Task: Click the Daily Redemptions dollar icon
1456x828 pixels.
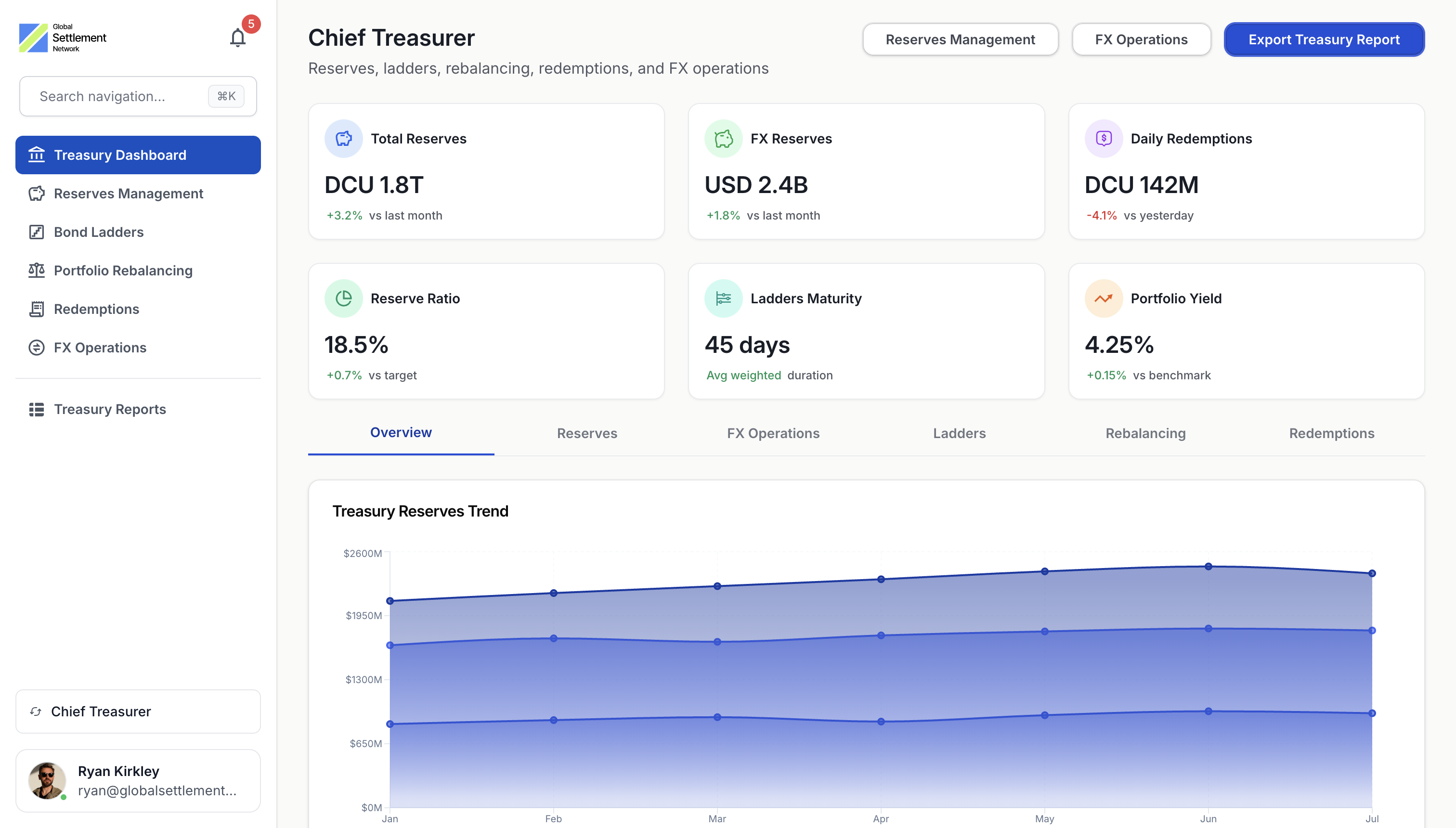Action: [x=1104, y=138]
